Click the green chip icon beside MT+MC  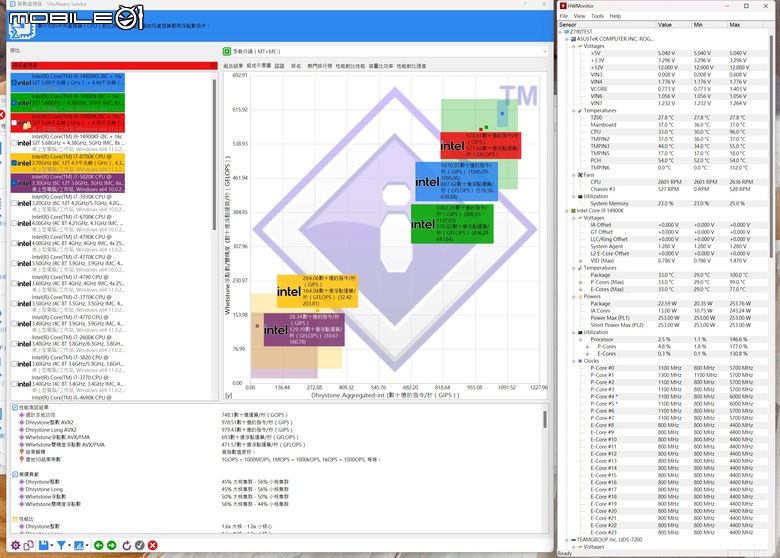pyautogui.click(x=227, y=51)
